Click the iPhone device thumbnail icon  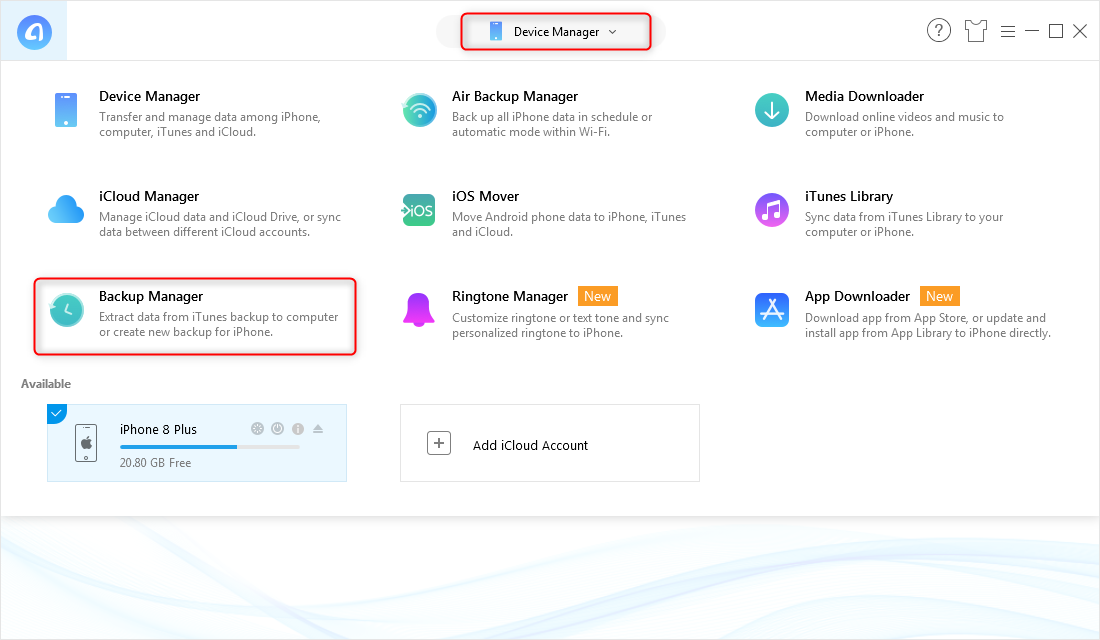pos(86,443)
